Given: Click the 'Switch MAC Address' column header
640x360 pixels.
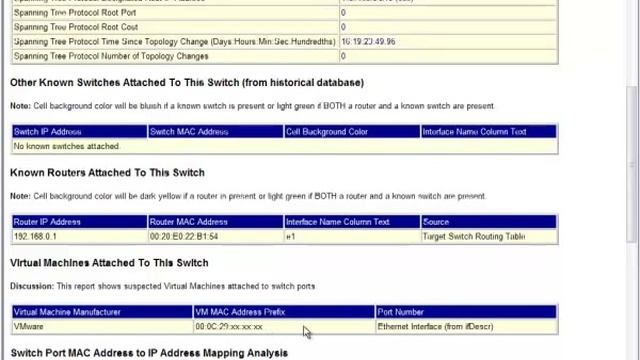Looking at the screenshot, I should (216, 132).
